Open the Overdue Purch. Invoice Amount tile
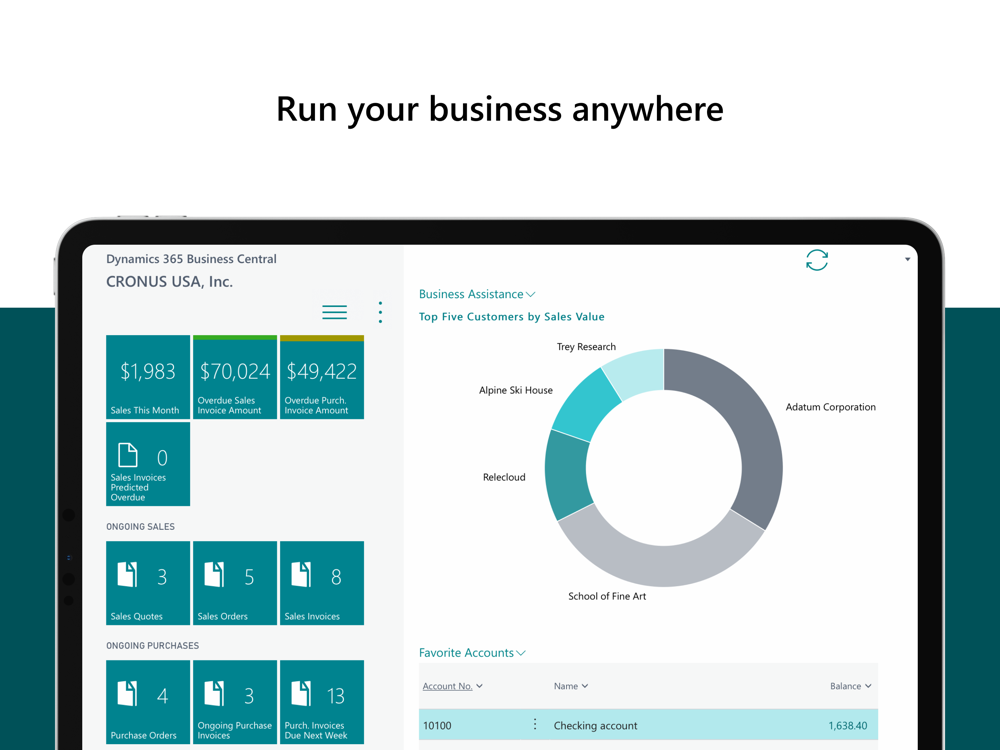The height and width of the screenshot is (750, 1000). click(321, 377)
